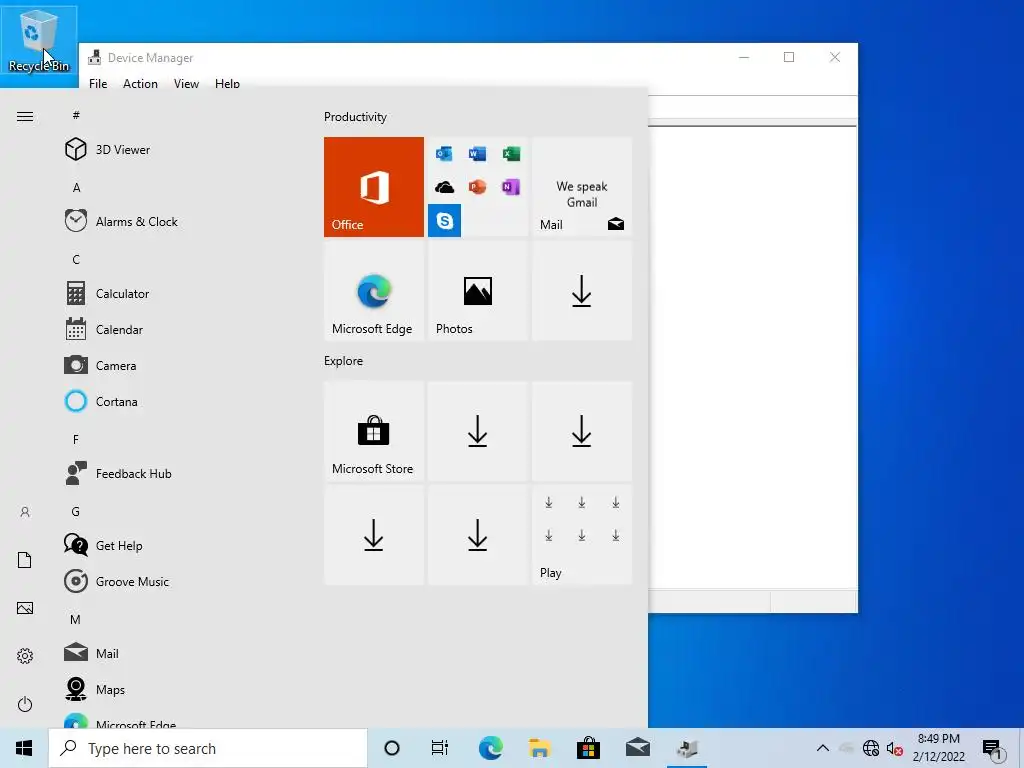1024x768 pixels.
Task: Launch Excel from the Office tile group
Action: (511, 154)
